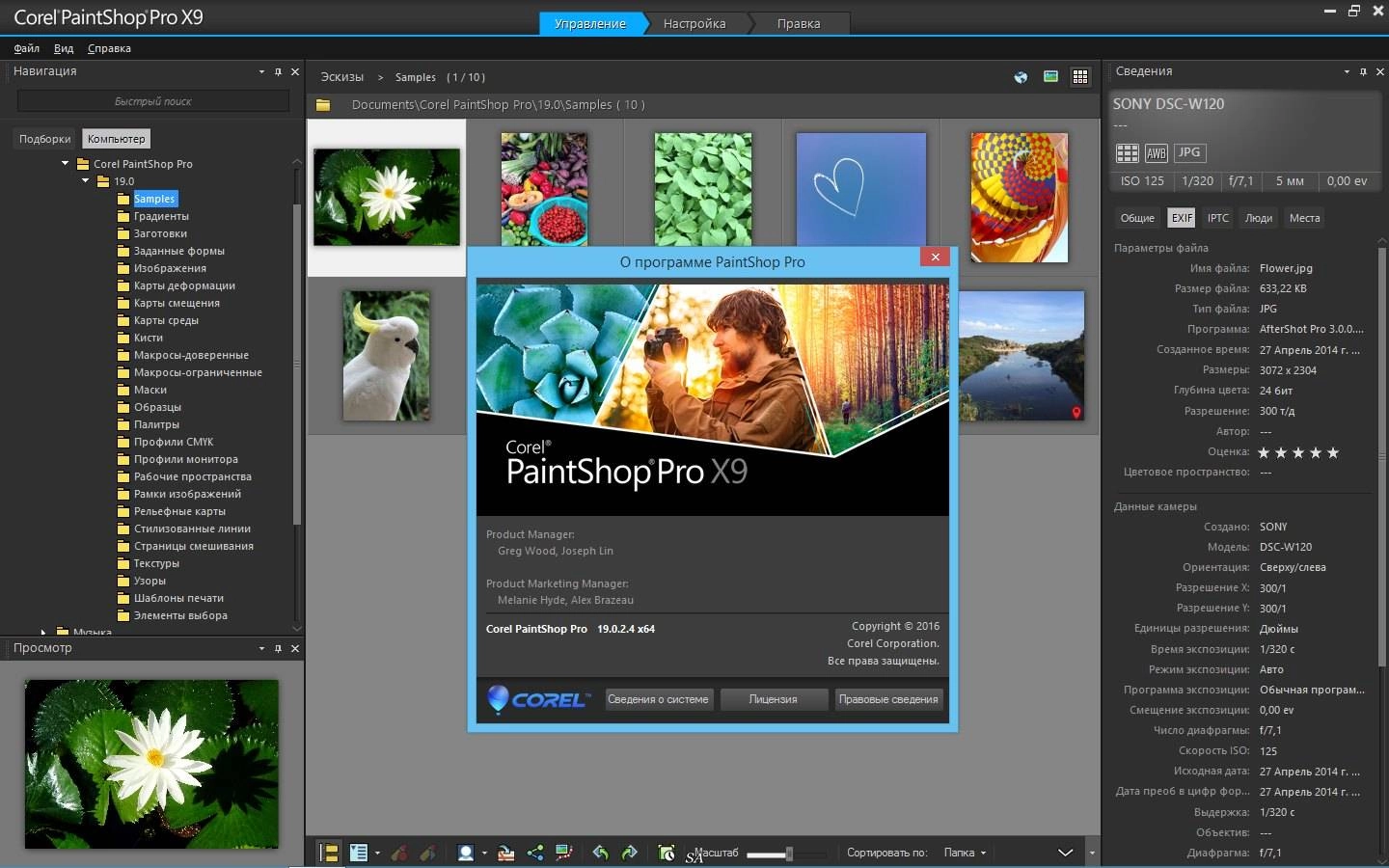
Task: Switch to the Подборки tab
Action: coord(44,139)
